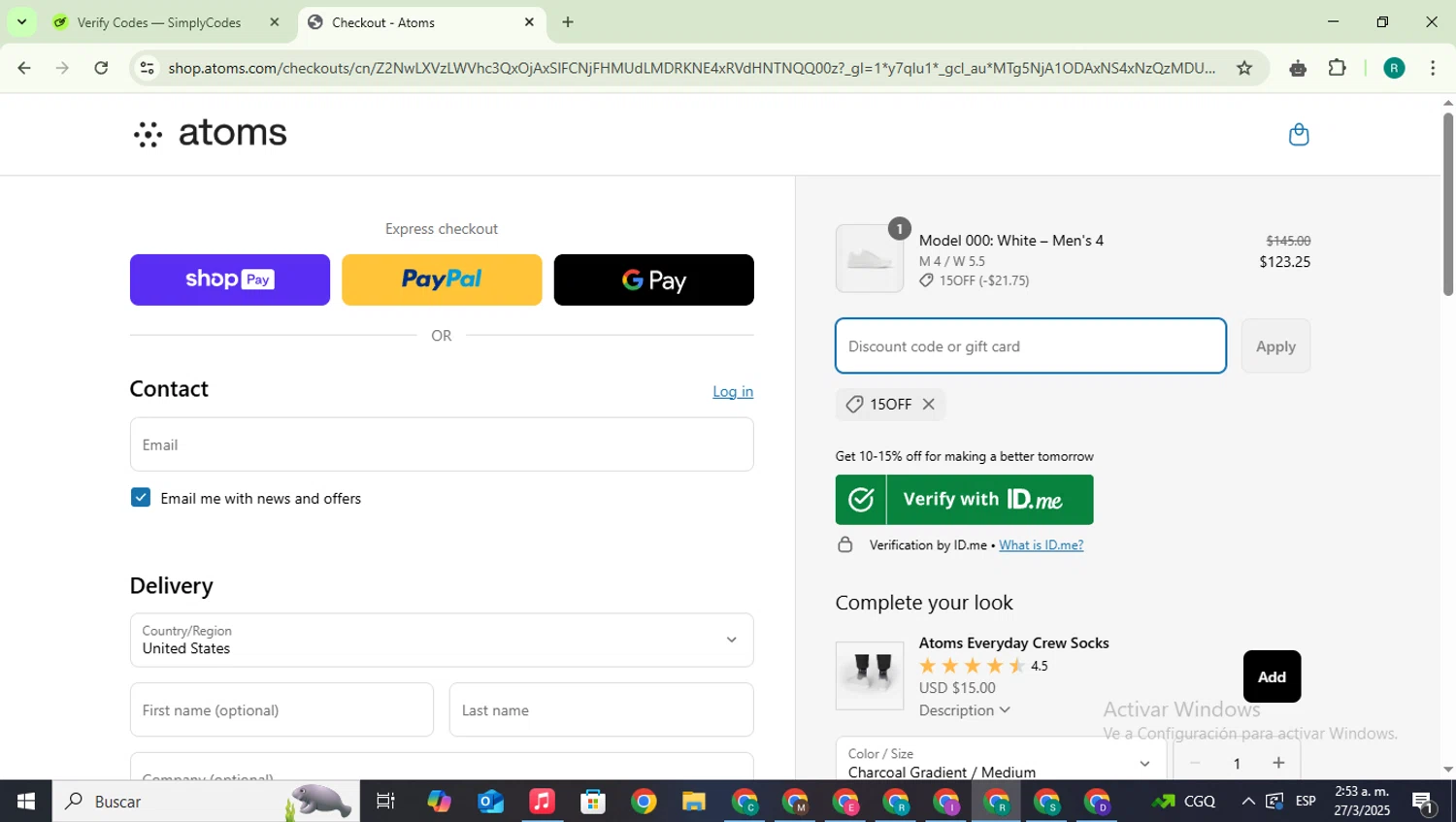The height and width of the screenshot is (822, 1456).
Task: Decrease socks quantity with minus button
Action: tap(1195, 764)
